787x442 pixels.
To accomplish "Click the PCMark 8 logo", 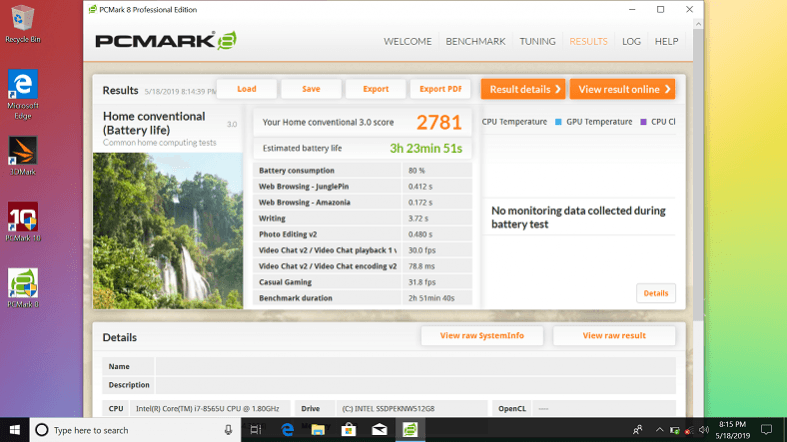I will click(166, 41).
